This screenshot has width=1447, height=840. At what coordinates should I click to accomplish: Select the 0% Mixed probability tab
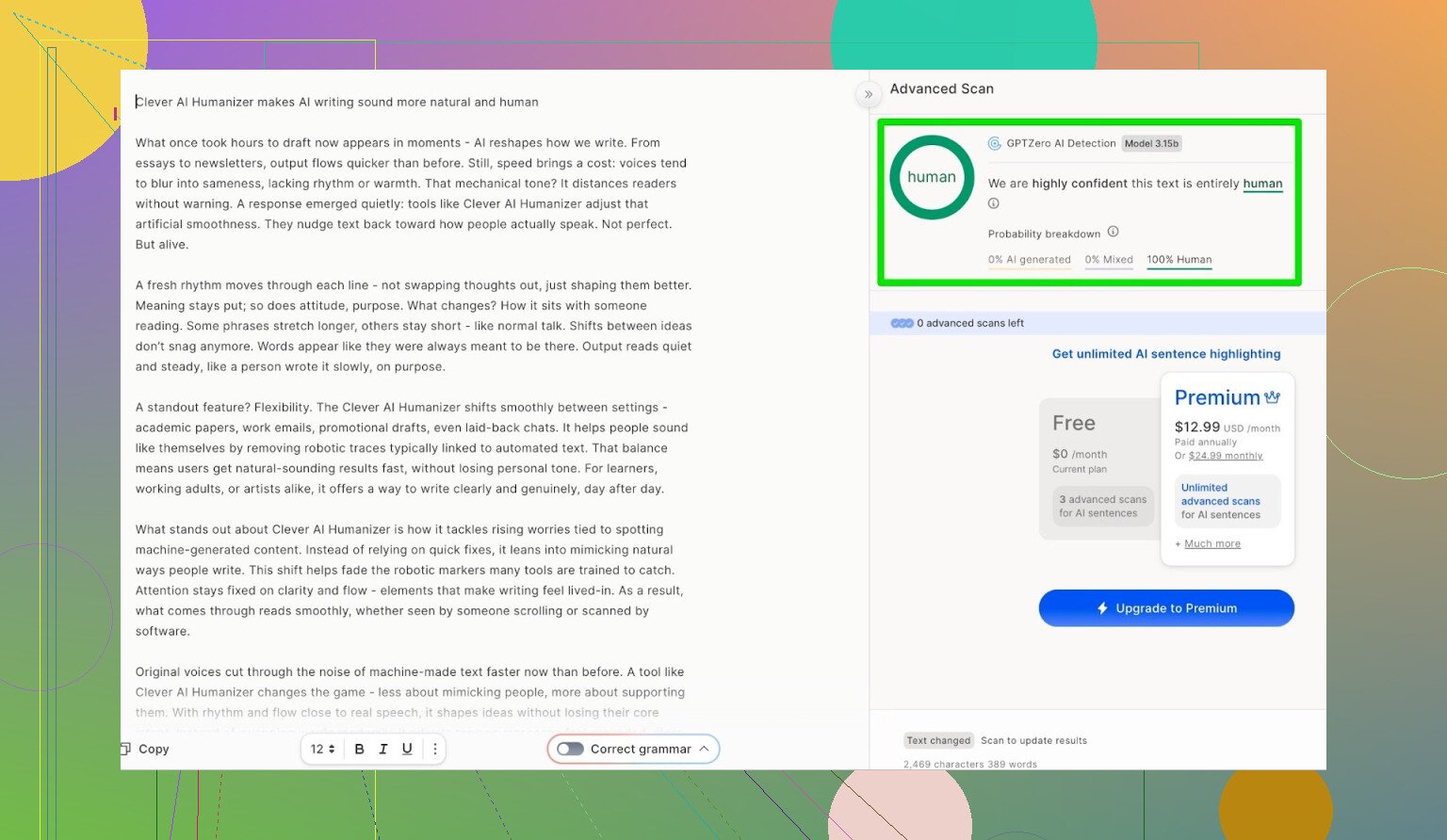coord(1108,260)
